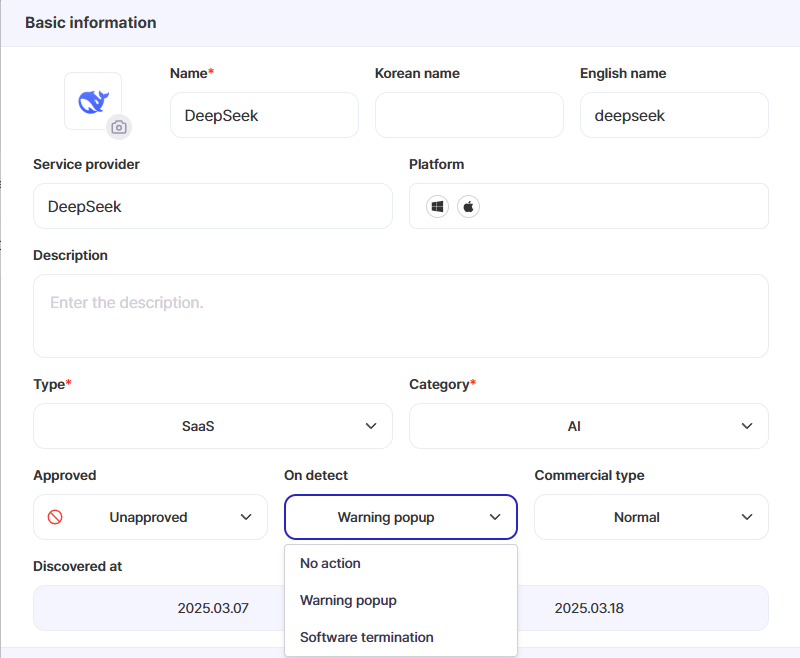Screen dimensions: 800x658
Task: Click the red unapproved prohibition icon
Action: pos(55,517)
